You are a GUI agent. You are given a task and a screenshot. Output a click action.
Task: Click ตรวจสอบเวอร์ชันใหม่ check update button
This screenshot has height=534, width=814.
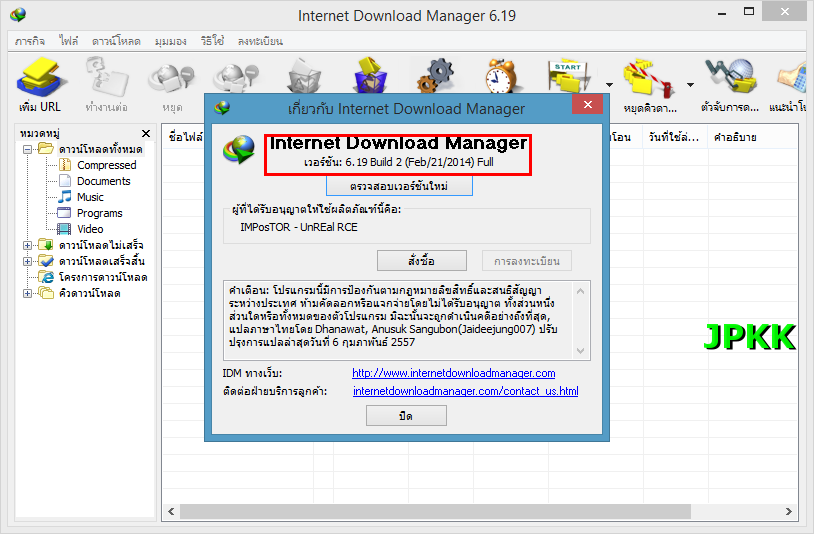tap(399, 186)
